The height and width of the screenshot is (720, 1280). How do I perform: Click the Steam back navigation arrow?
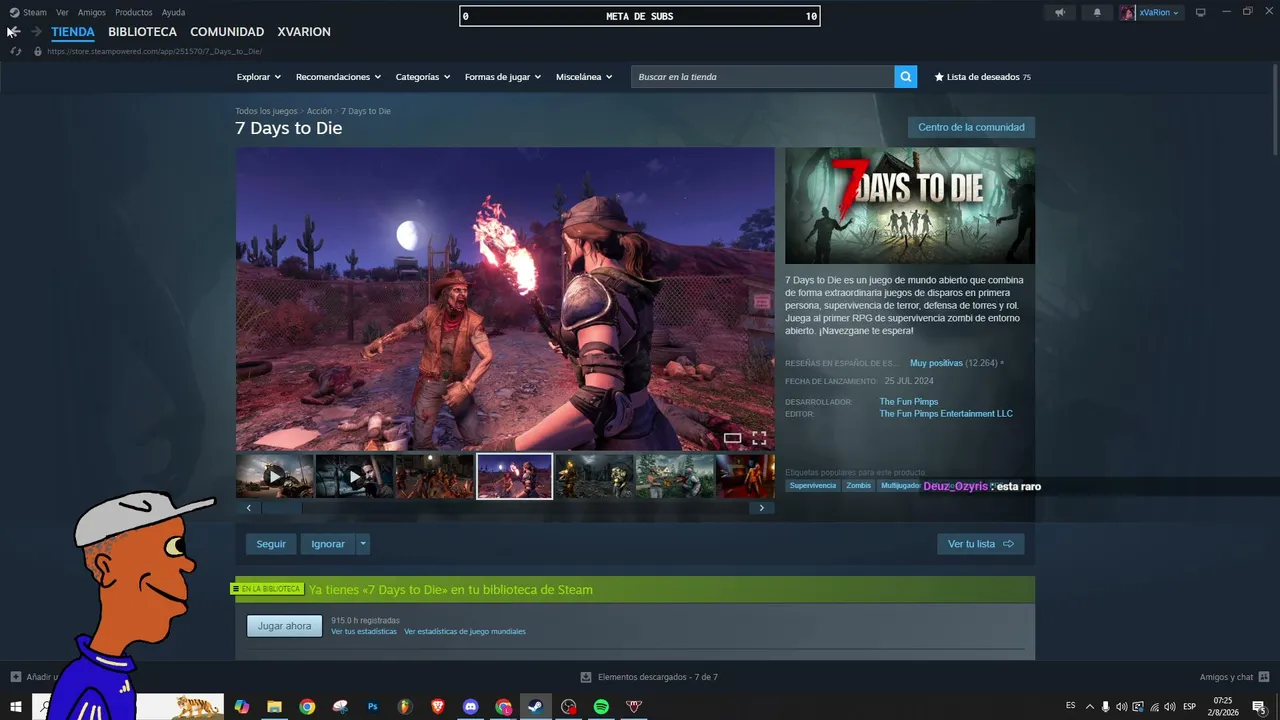click(x=13, y=32)
